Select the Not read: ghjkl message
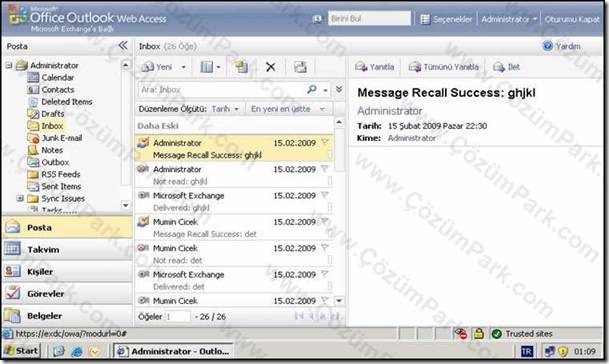Screen dimensions: 609x364 point(233,175)
